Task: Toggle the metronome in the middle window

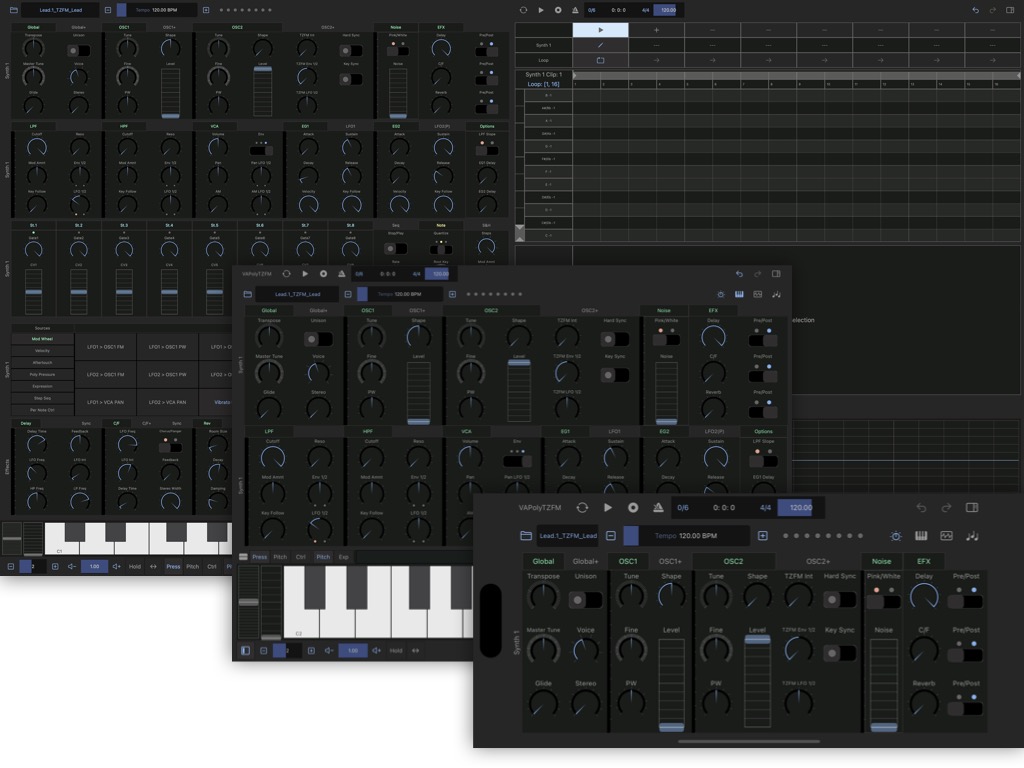Action: [342, 274]
